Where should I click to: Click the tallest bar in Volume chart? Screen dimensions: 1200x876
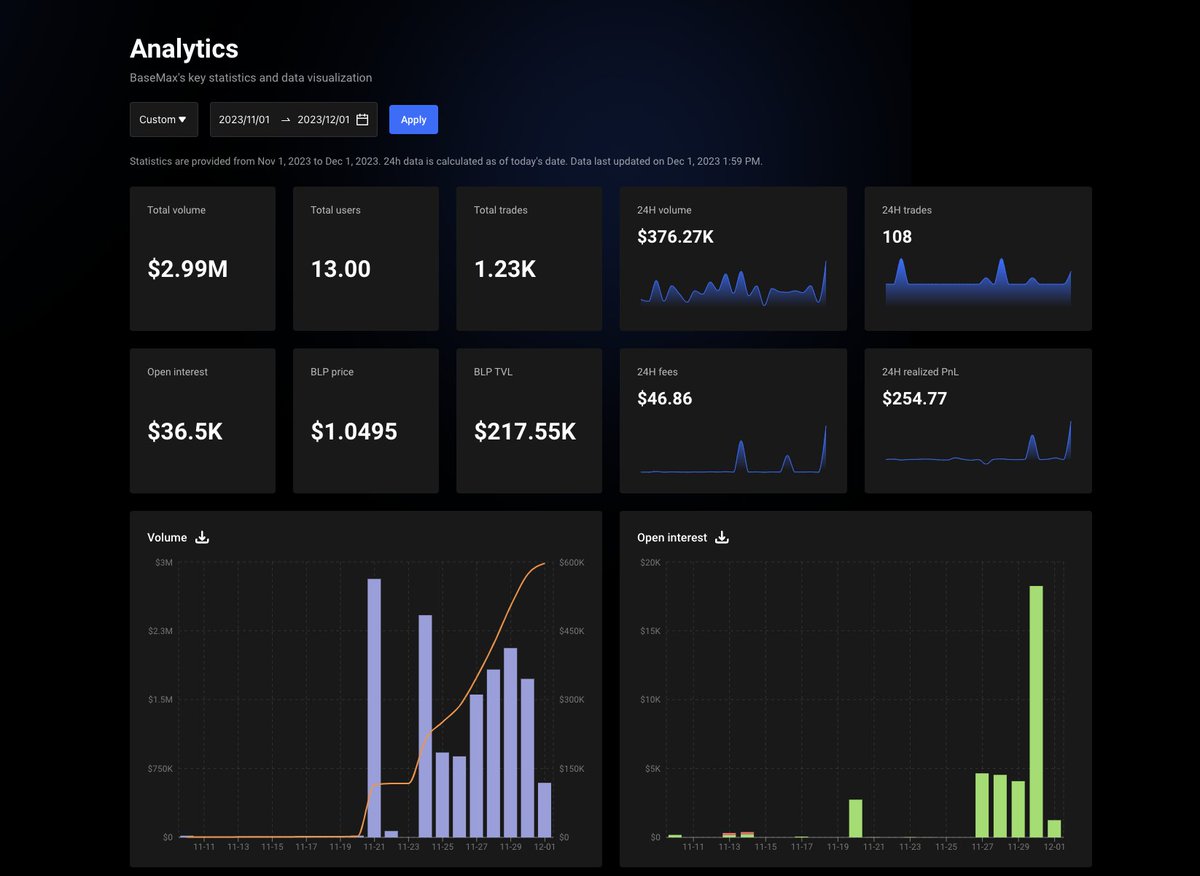pyautogui.click(x=374, y=708)
